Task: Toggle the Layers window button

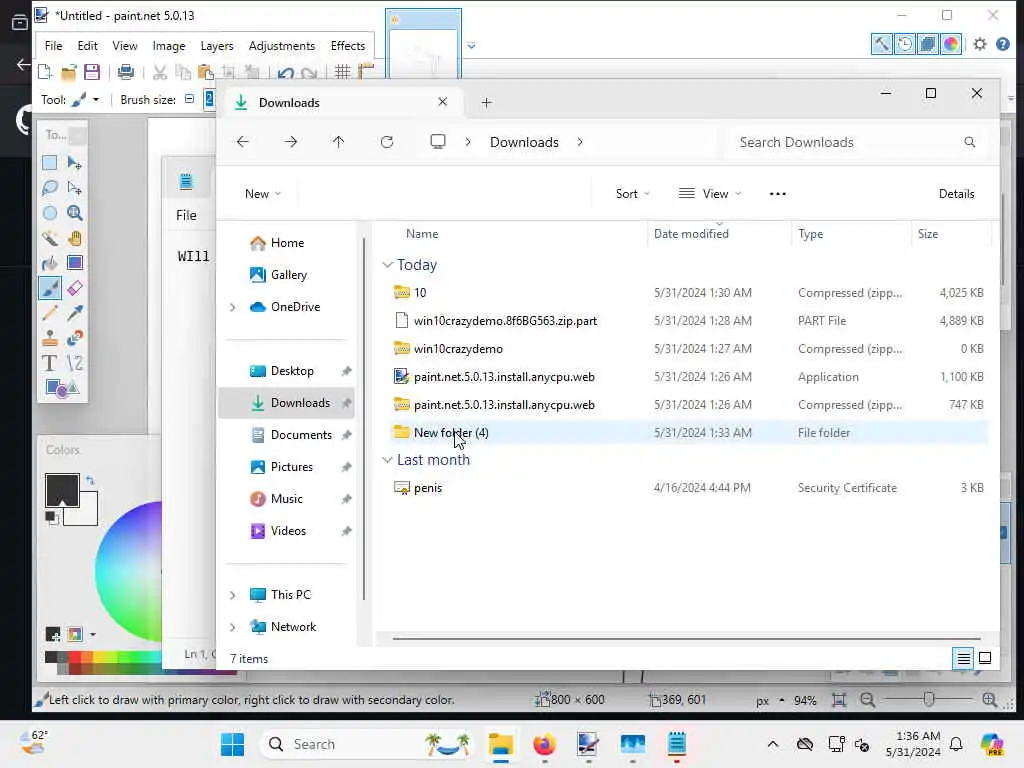Action: pyautogui.click(x=928, y=44)
